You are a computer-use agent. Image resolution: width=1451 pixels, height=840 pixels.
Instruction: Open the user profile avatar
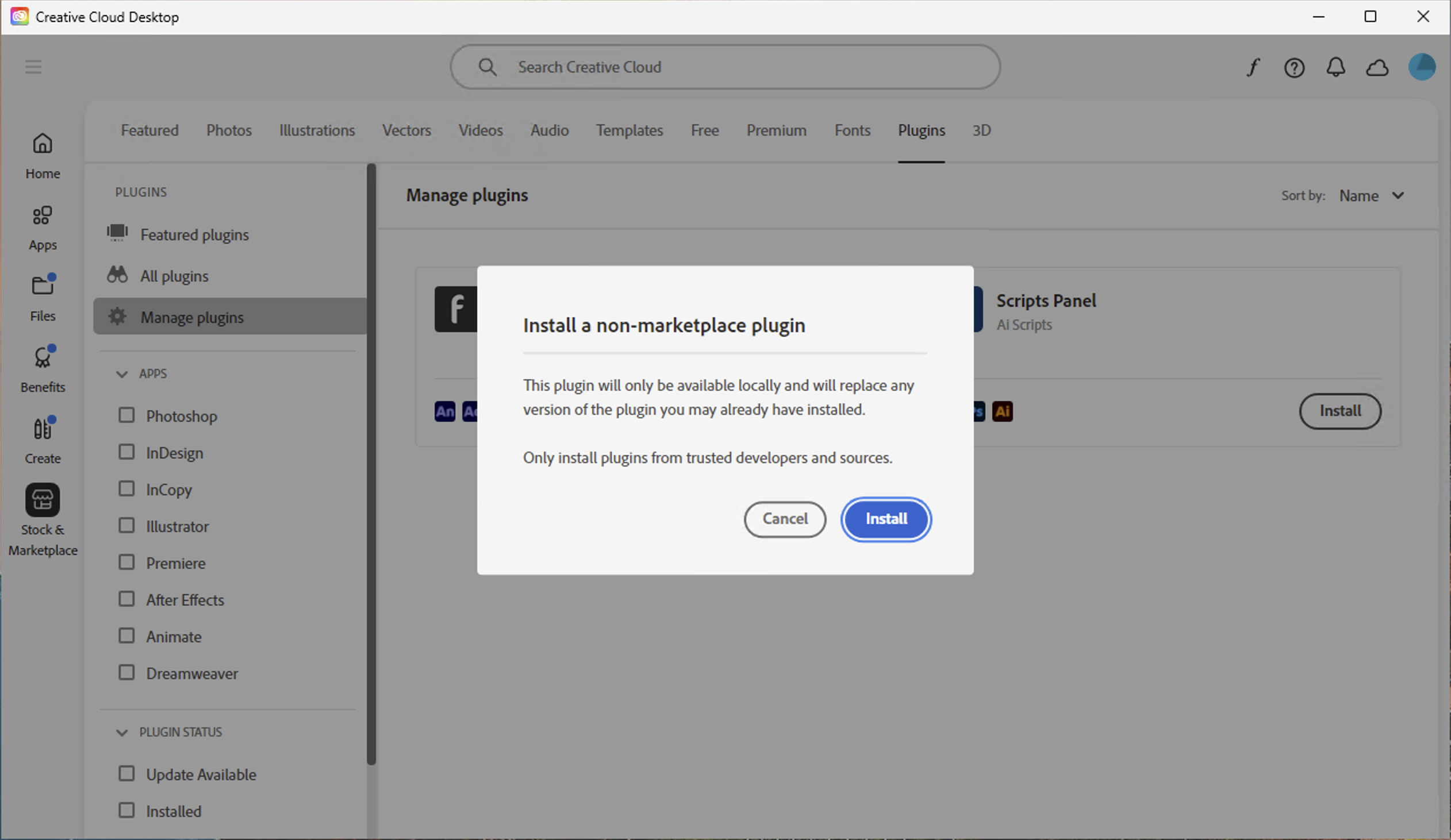[1421, 67]
